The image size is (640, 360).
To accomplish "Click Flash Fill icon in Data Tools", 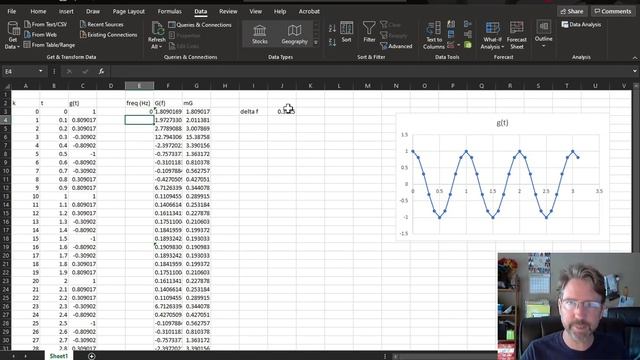I will click(x=451, y=24).
